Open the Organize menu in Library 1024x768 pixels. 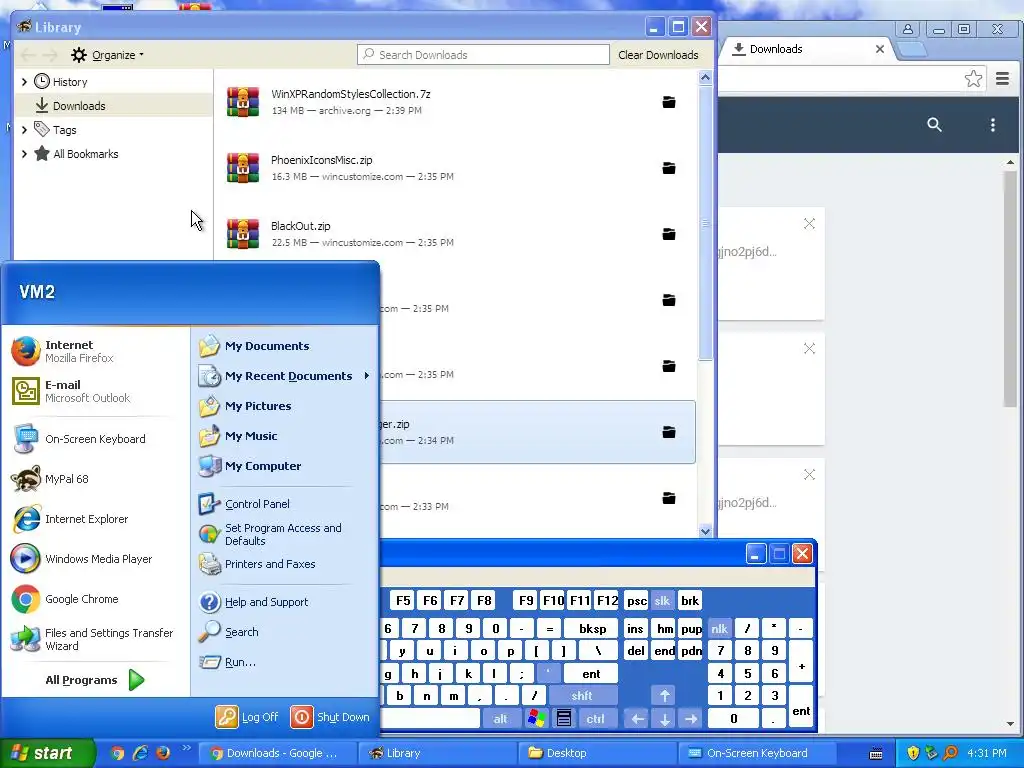pos(108,55)
